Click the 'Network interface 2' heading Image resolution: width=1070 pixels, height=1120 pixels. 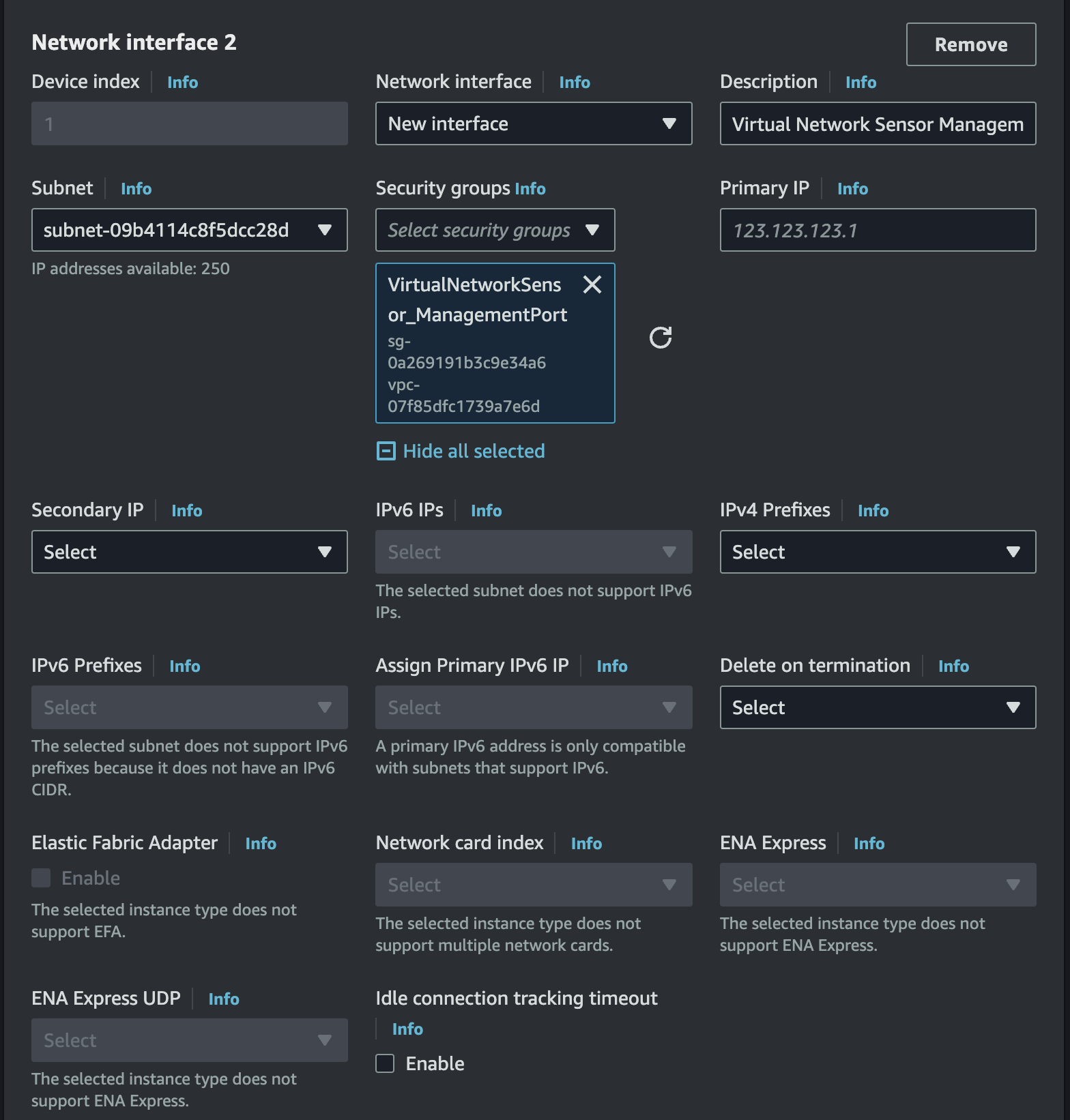click(x=134, y=42)
